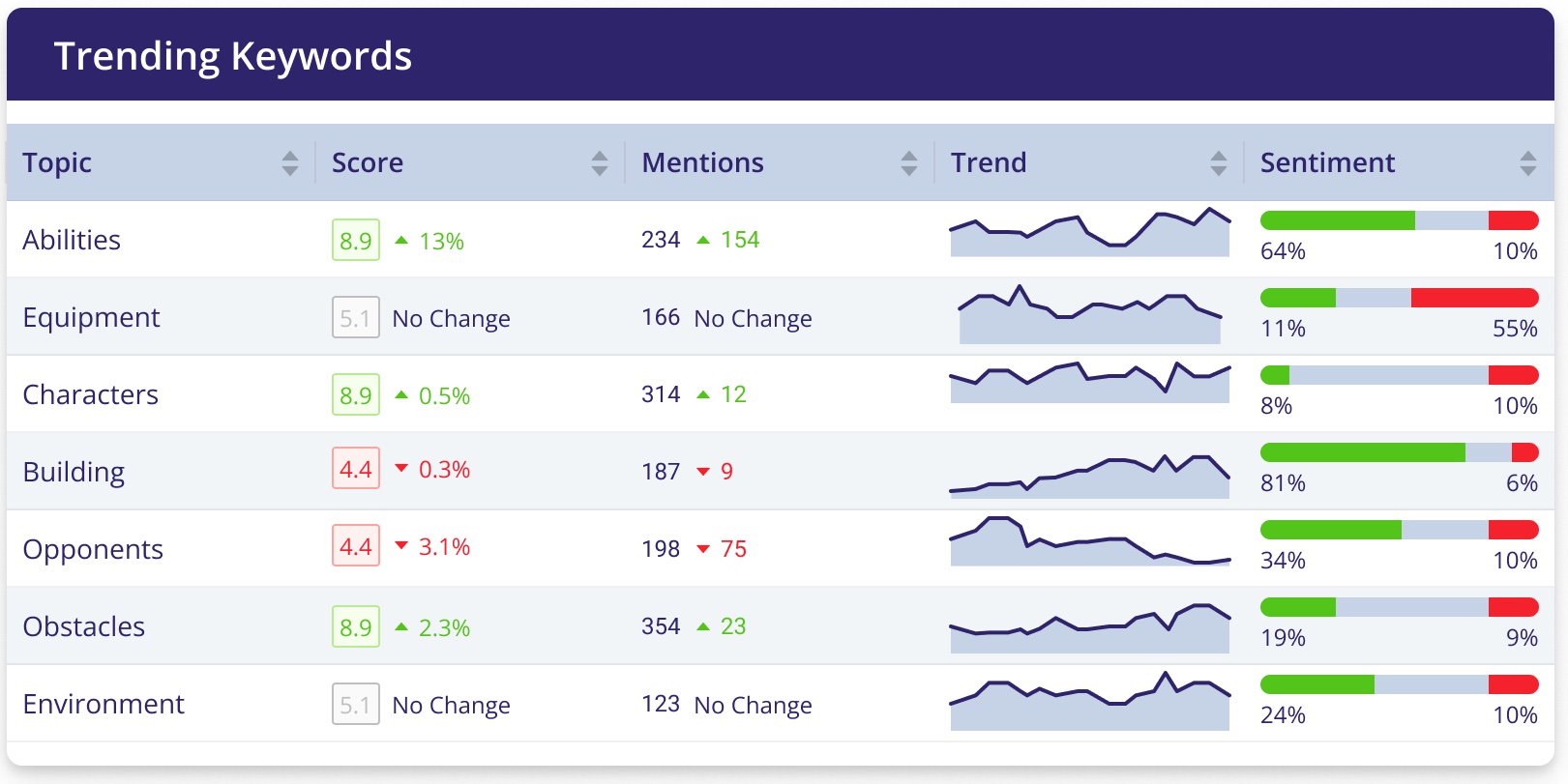The image size is (1568, 784).
Task: Click the Obstacles mentions count 354
Action: coord(661,626)
